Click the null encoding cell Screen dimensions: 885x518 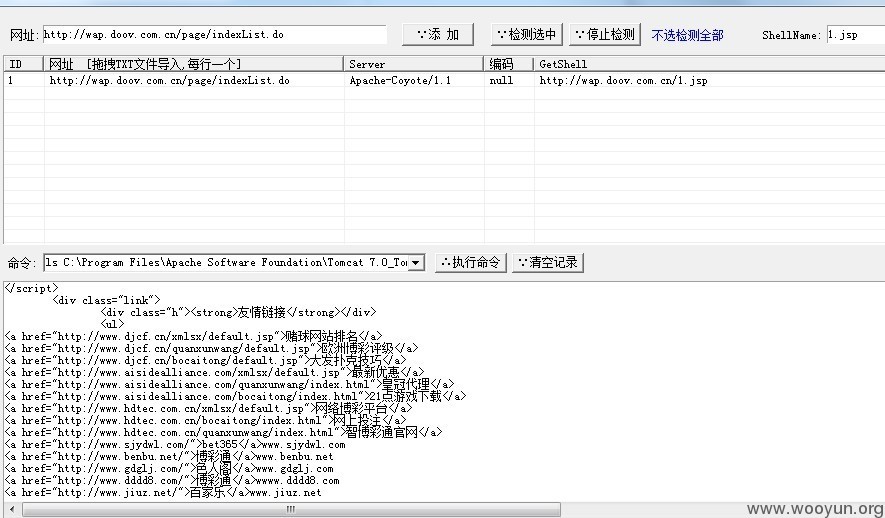pyautogui.click(x=501, y=80)
